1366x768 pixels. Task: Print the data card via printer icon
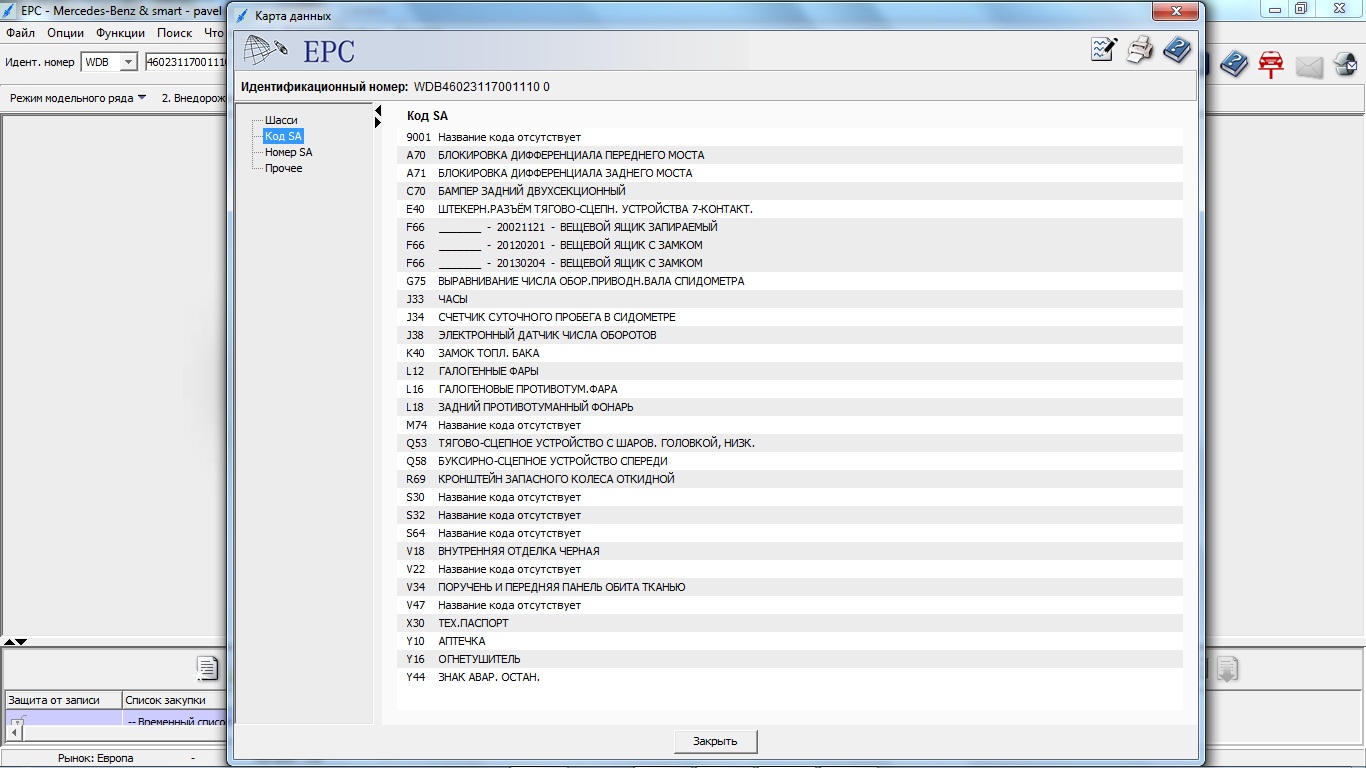(x=1140, y=49)
